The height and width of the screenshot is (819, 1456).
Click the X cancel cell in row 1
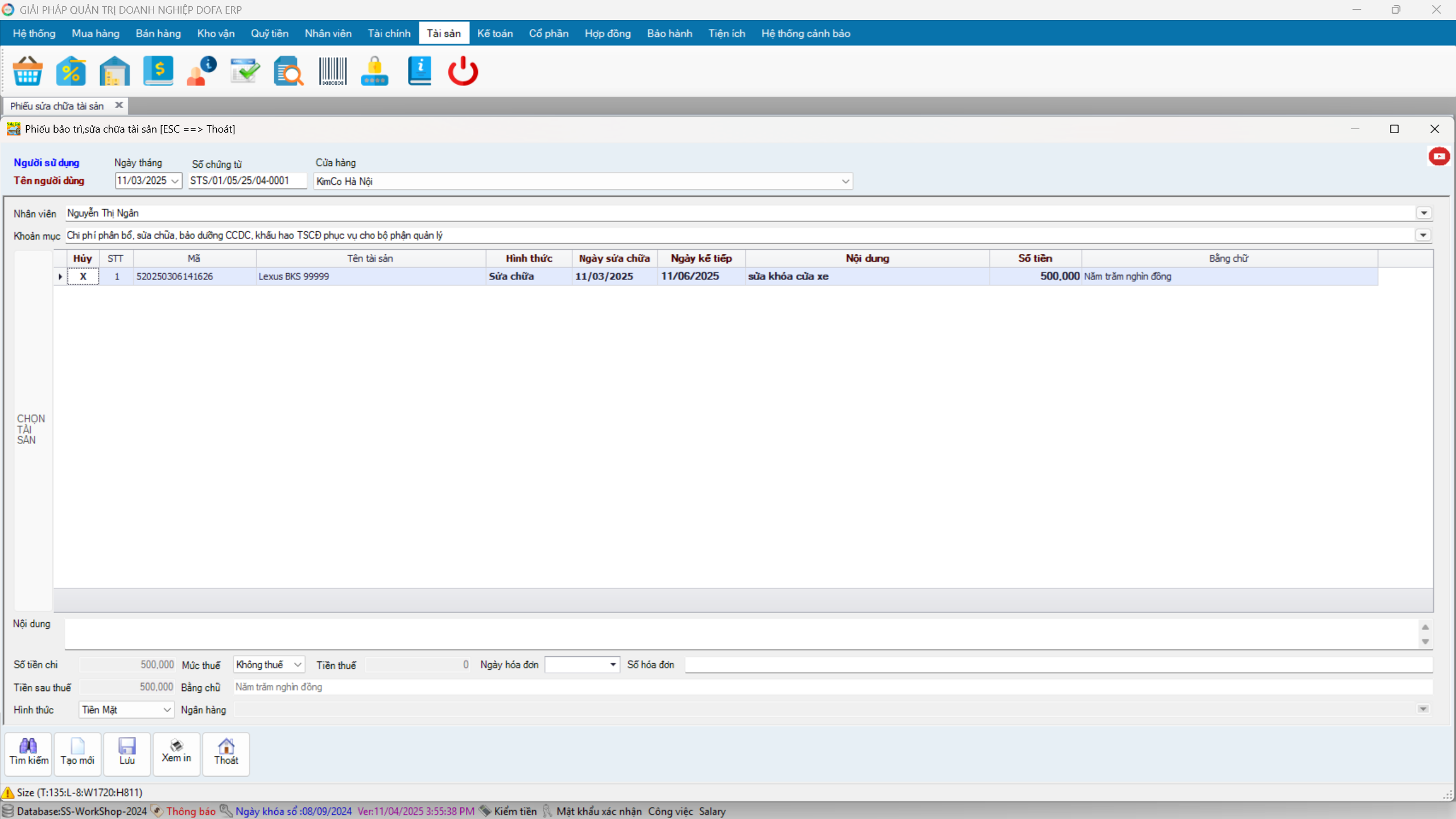[x=83, y=276]
